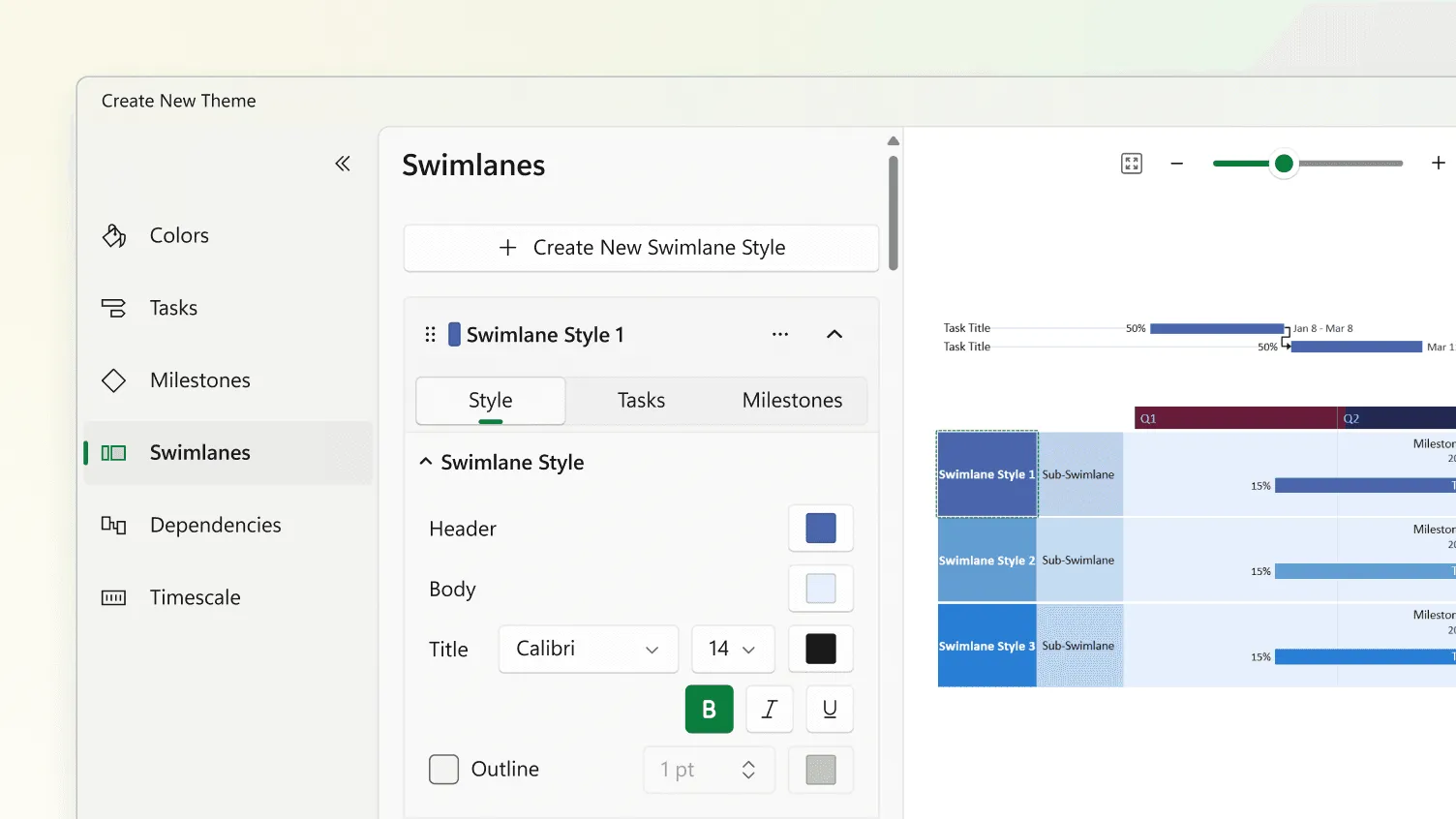
Task: Click the fit-to-screen preview icon
Action: pyautogui.click(x=1132, y=164)
